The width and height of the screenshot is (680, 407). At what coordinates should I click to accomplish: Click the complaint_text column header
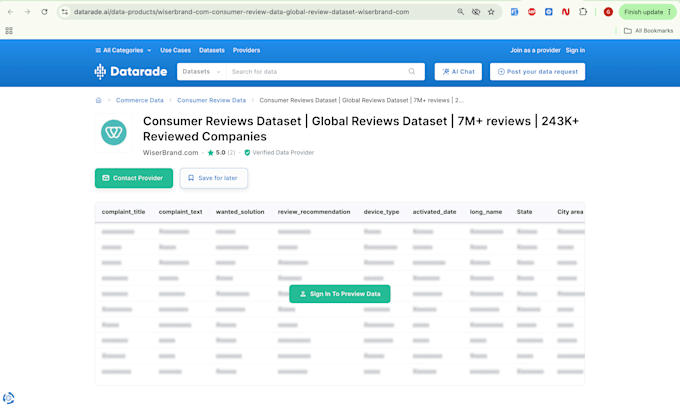(x=180, y=212)
